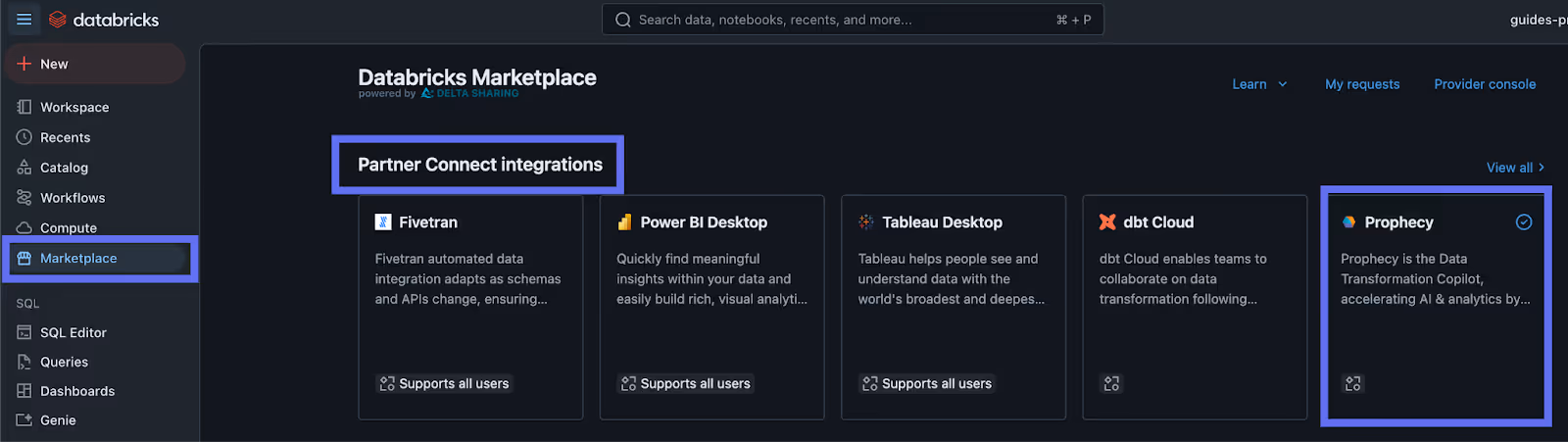Open the dbt Cloud card
This screenshot has height=442, width=1568.
[x=1195, y=308]
